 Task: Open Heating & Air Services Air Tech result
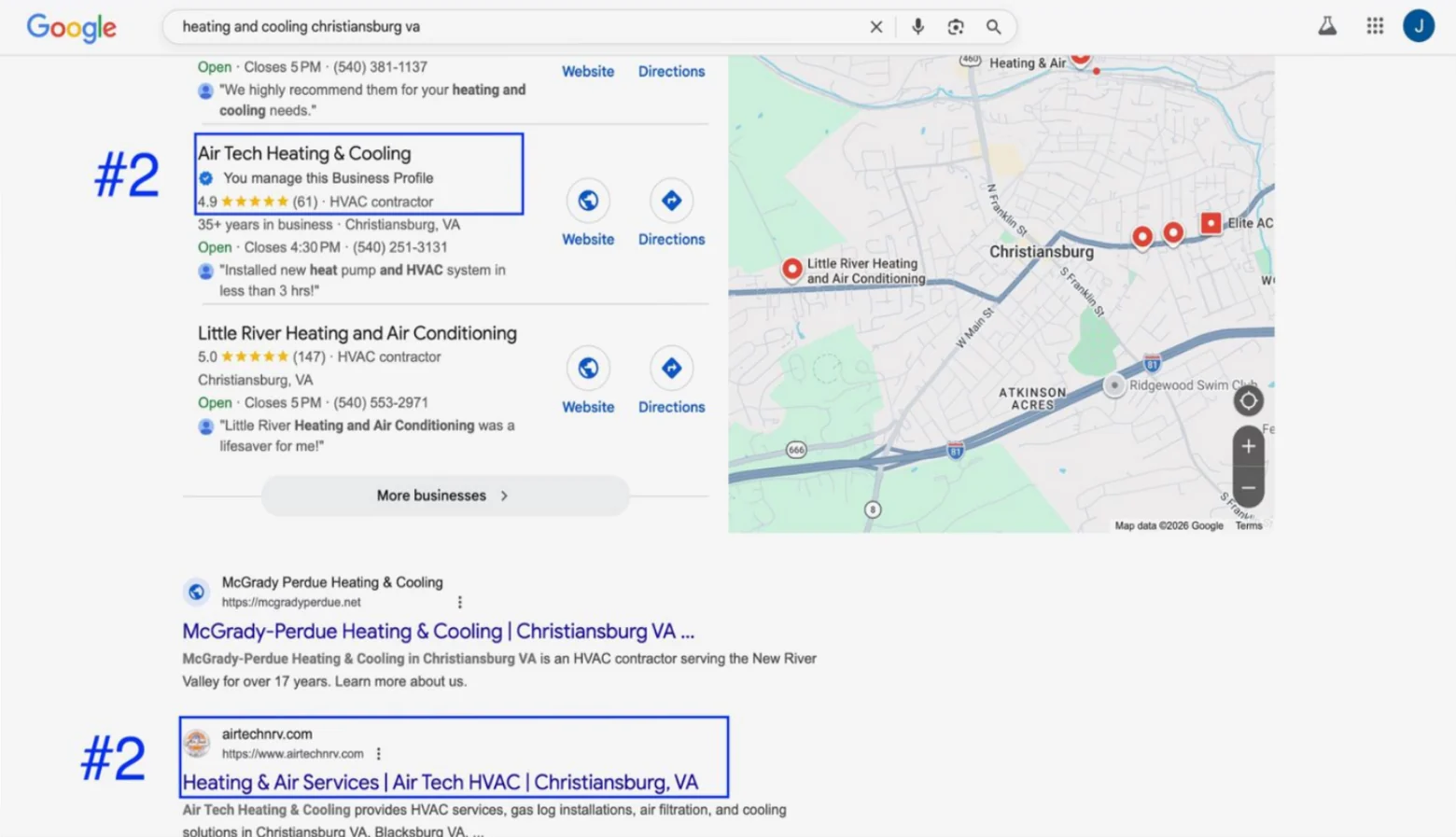click(x=441, y=782)
